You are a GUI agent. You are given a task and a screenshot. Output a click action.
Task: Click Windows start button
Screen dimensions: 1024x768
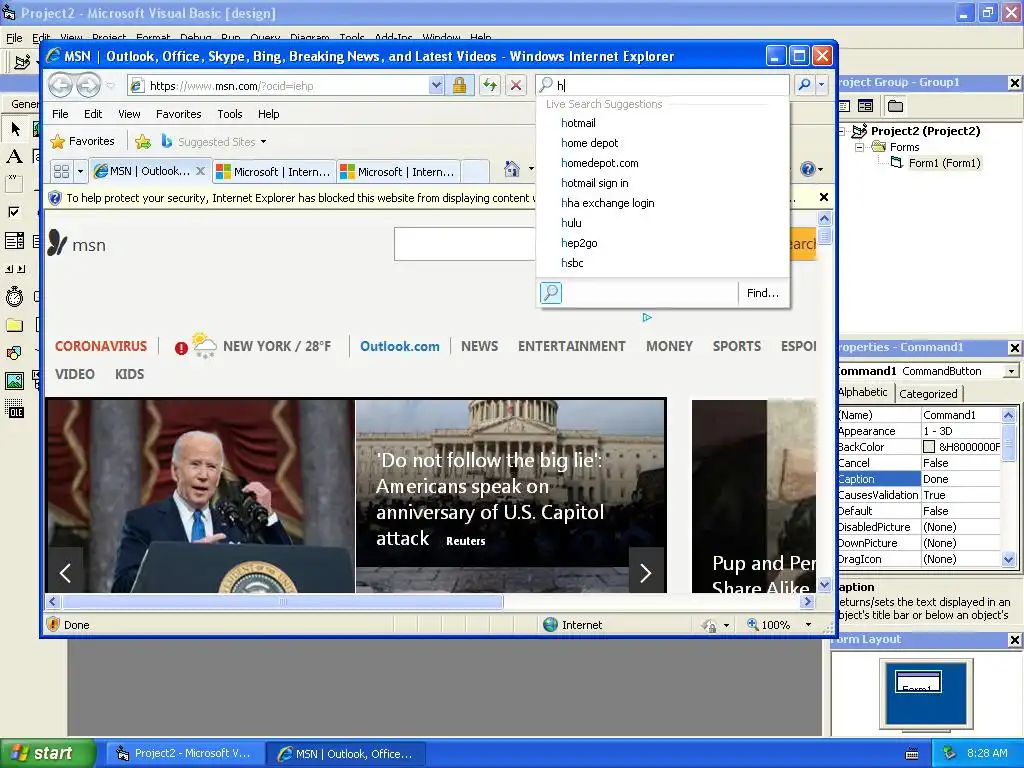point(48,753)
